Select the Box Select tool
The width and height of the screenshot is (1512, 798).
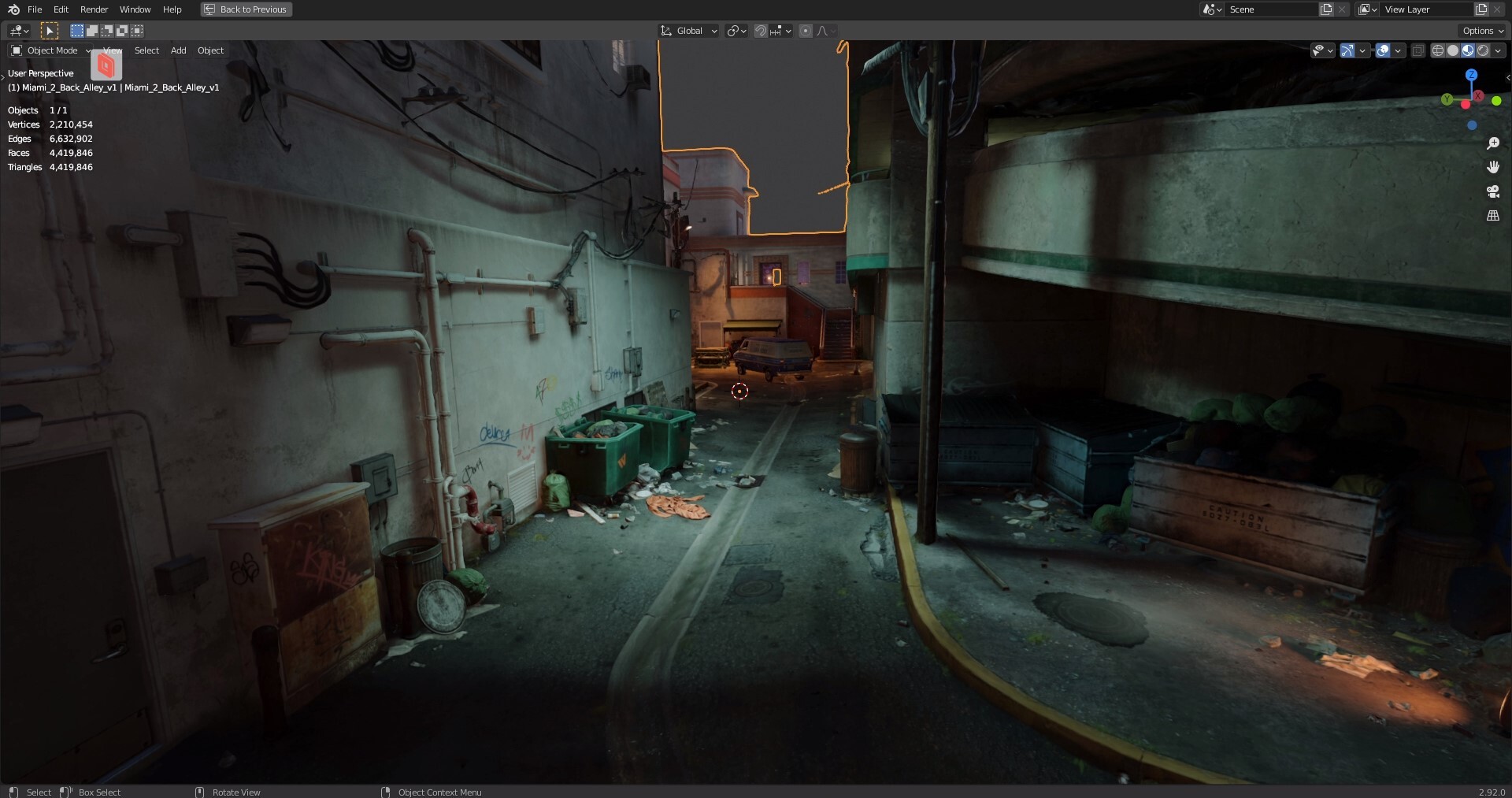(76, 30)
